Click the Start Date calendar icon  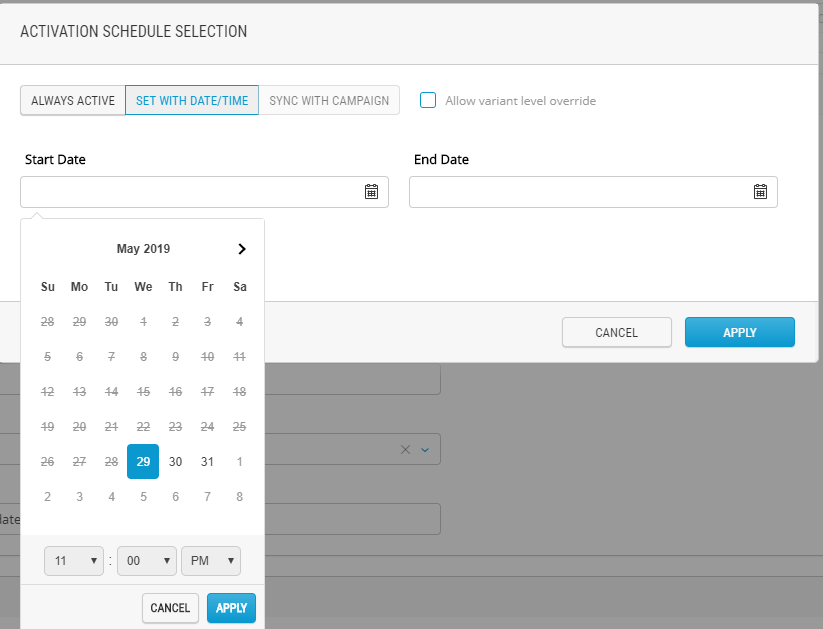371,192
